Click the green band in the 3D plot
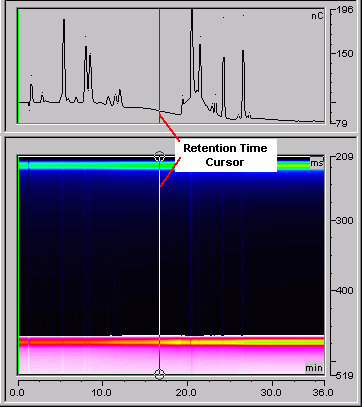 click(x=171, y=165)
